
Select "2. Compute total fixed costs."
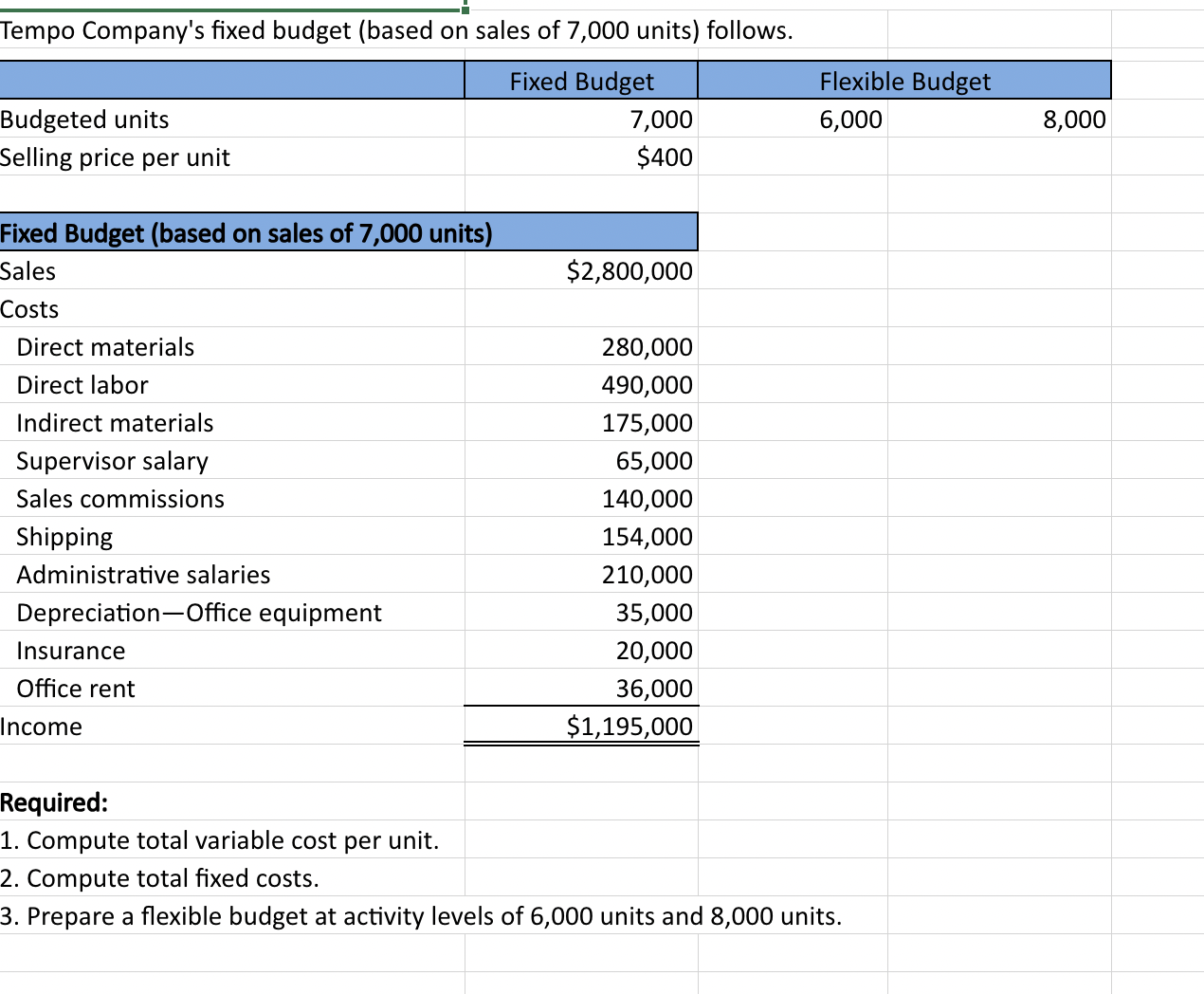pos(159,878)
